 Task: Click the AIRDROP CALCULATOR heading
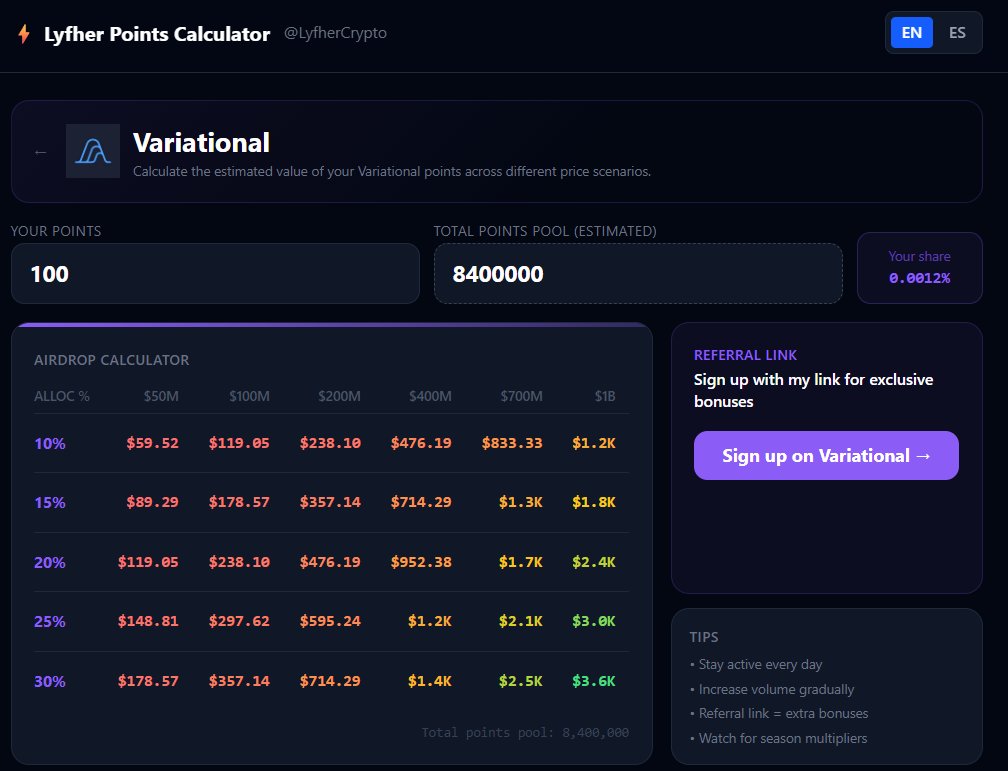(112, 360)
